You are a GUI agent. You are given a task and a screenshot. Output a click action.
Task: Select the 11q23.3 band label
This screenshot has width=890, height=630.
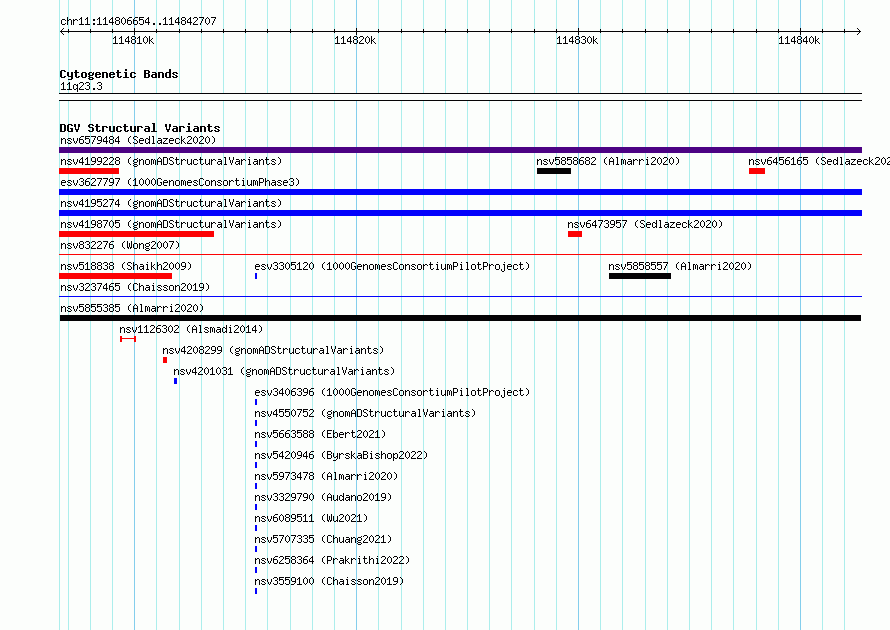(x=81, y=86)
